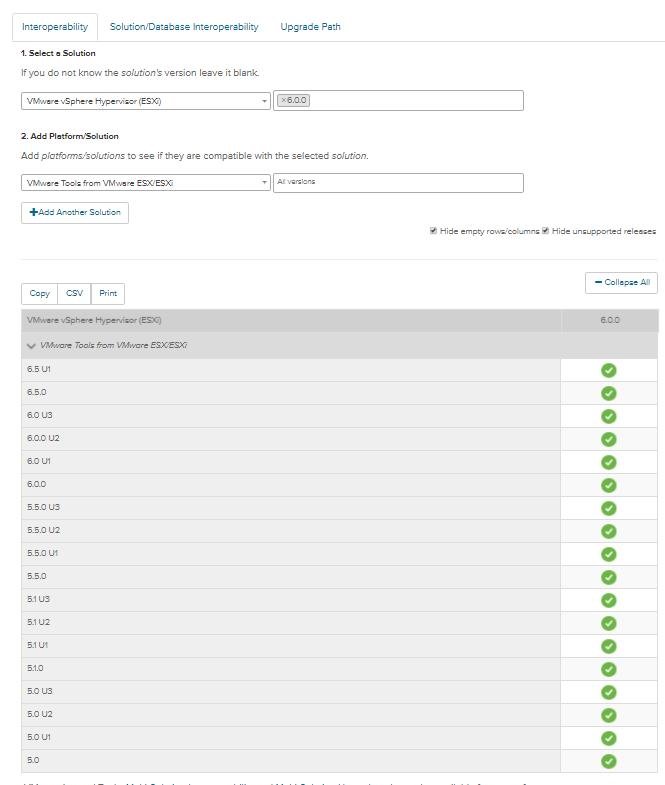This screenshot has width=665, height=785.
Task: Select the 5.5.0 U1 row label
Action: 43,553
